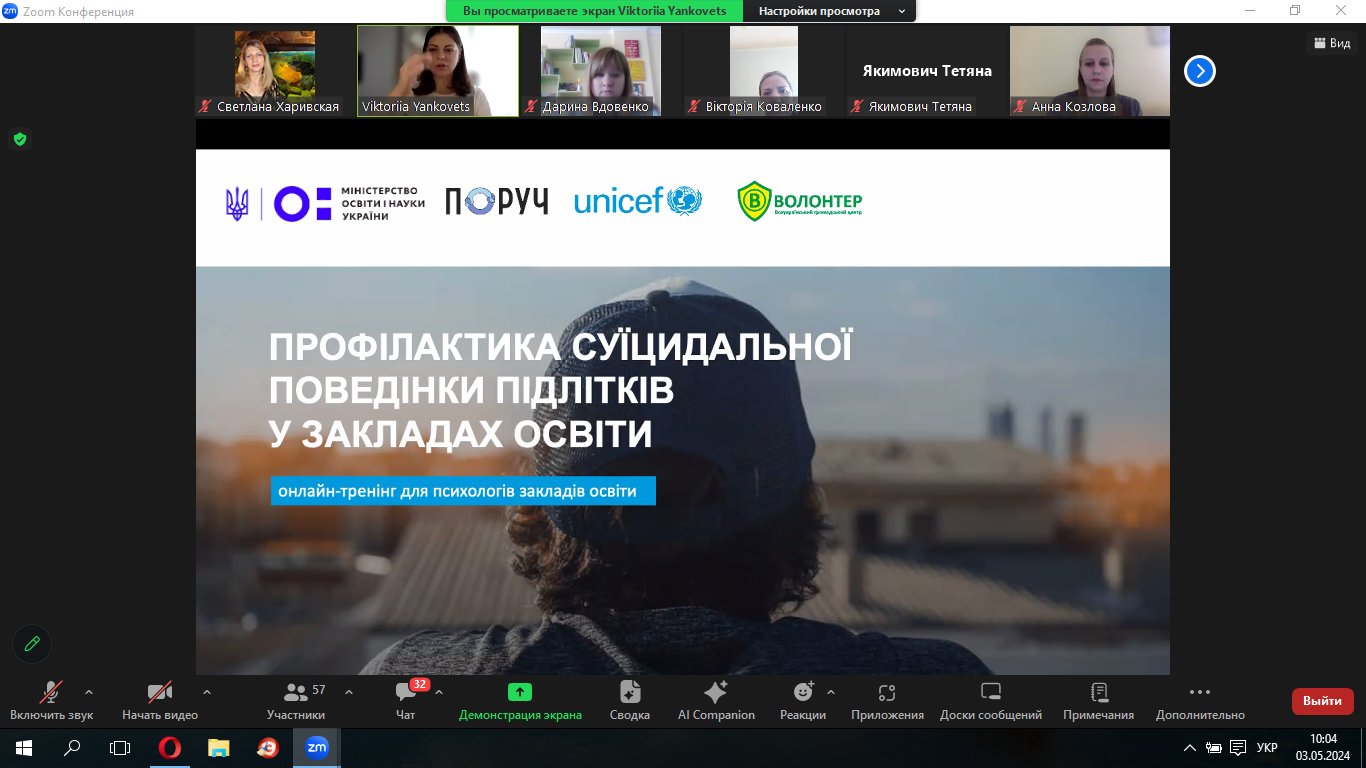Click the red Выйти leave button
The image size is (1366, 768).
pyautogui.click(x=1322, y=701)
